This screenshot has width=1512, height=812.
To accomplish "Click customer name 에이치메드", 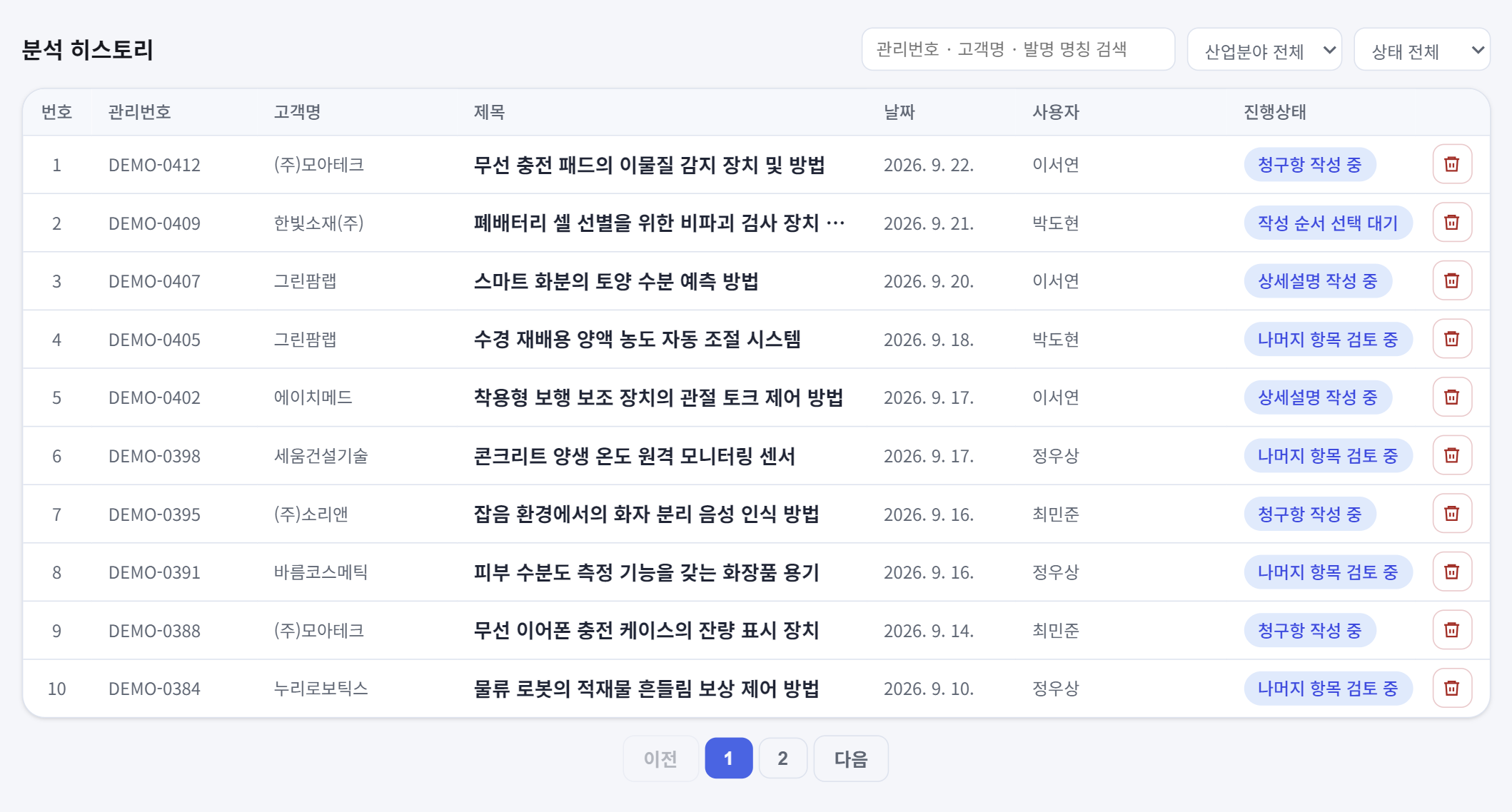I will [313, 397].
